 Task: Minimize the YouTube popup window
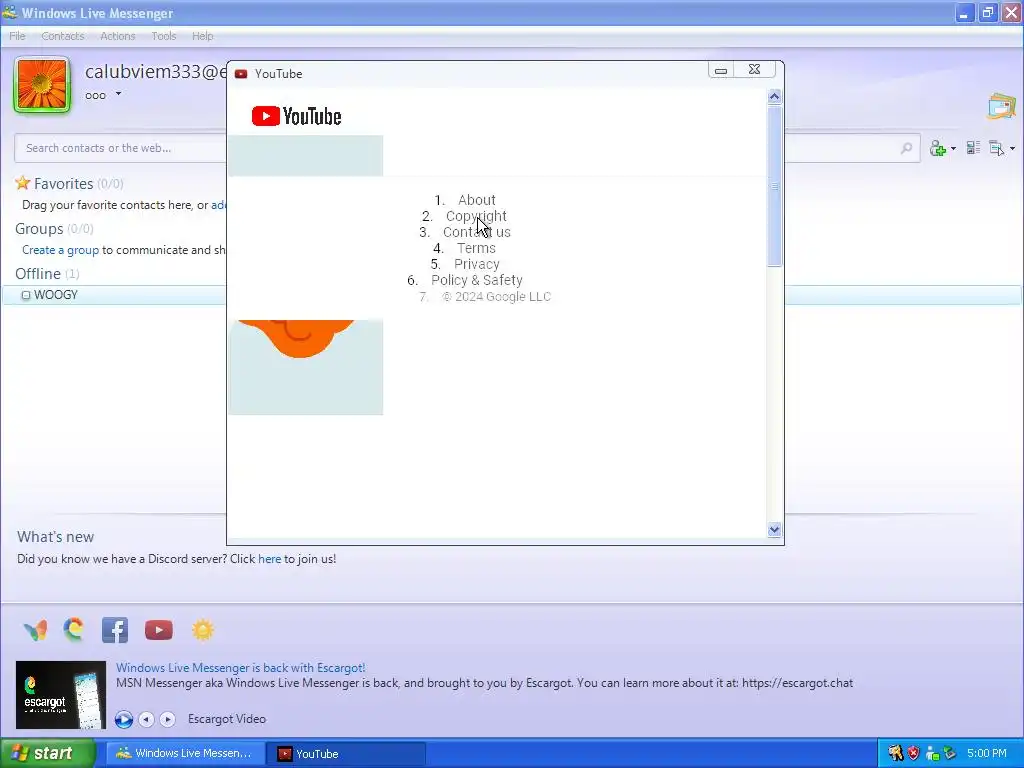click(721, 70)
